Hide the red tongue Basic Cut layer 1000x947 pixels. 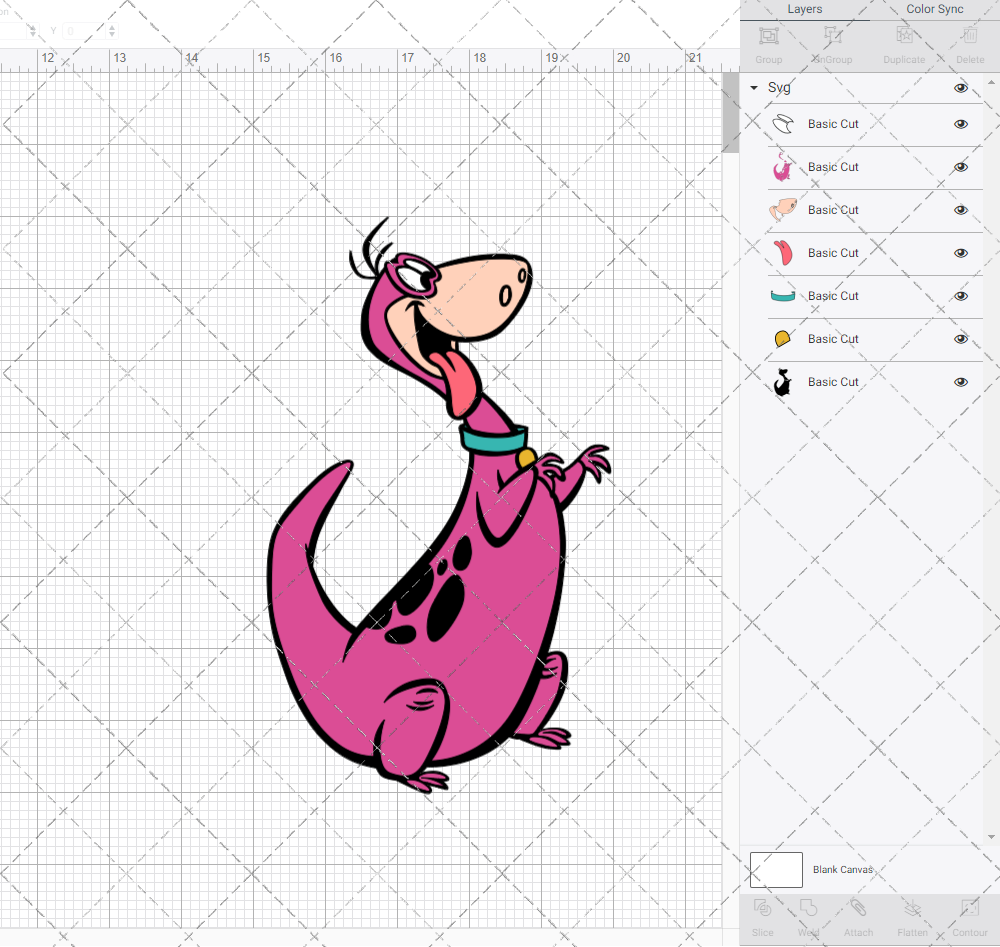tap(961, 253)
